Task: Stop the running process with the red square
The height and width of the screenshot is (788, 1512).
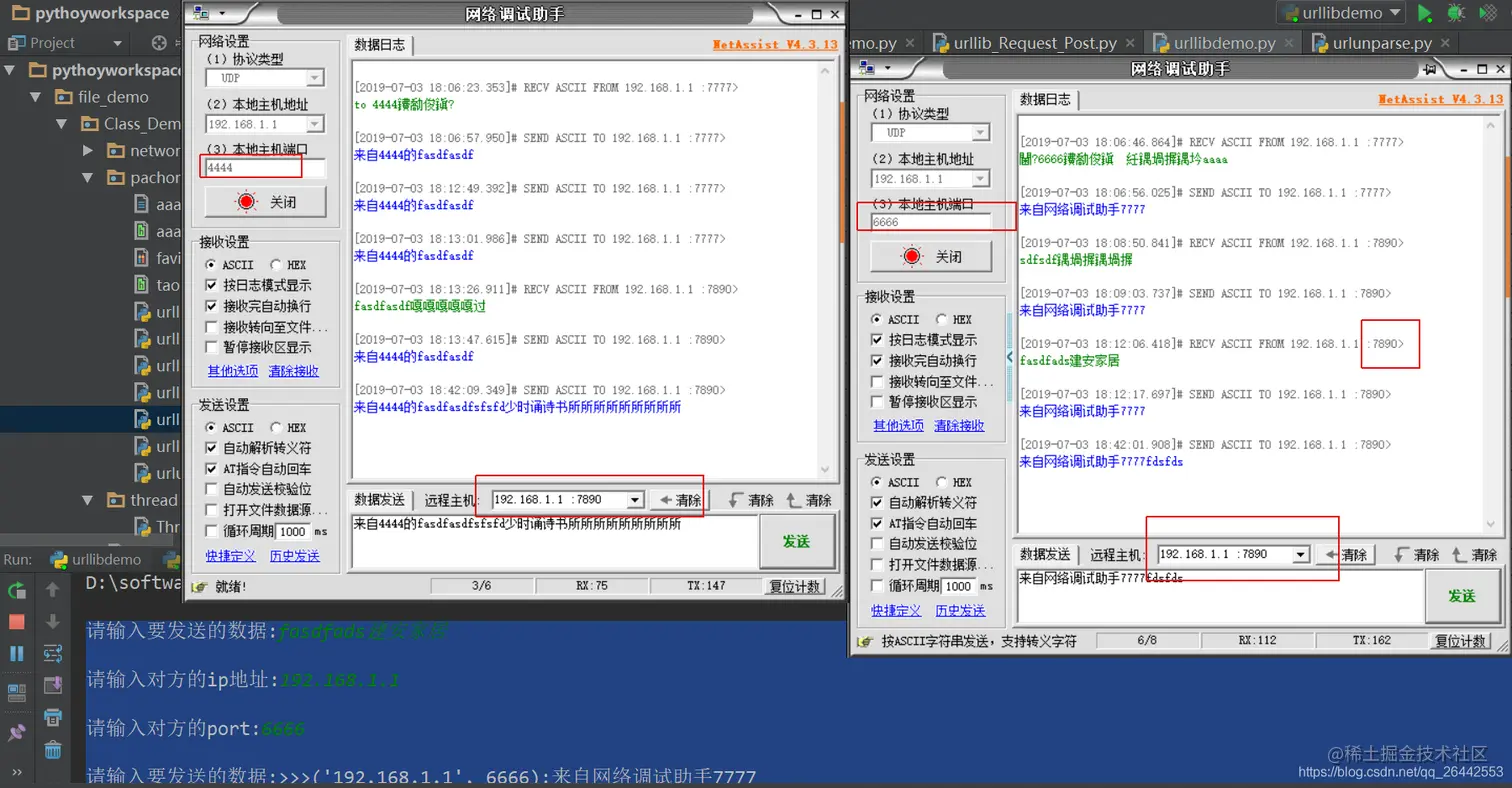Action: 16,622
